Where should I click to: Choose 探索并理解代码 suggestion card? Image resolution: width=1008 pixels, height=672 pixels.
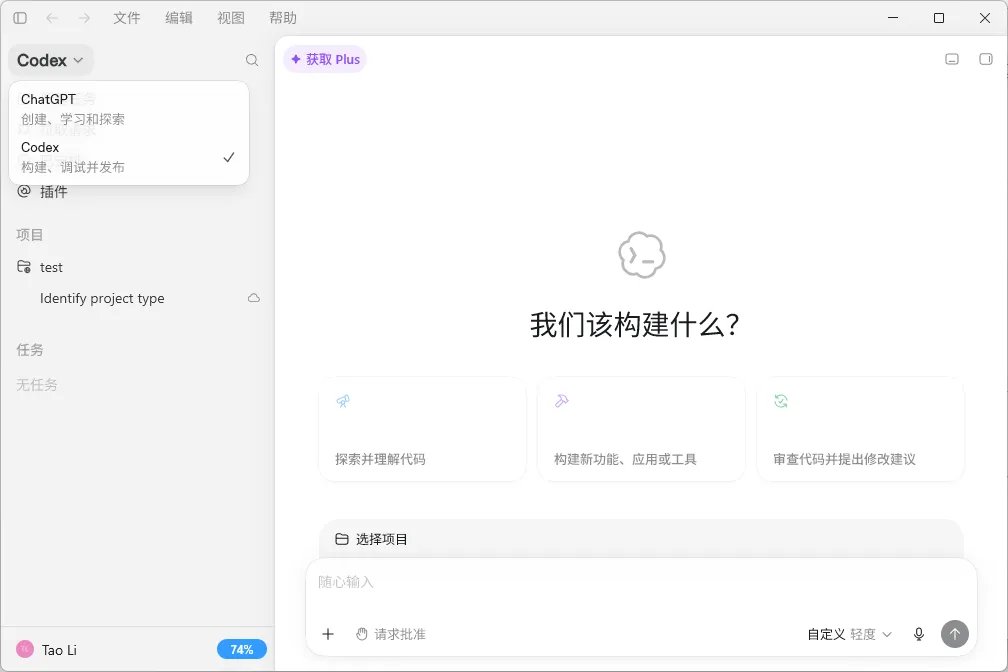tap(422, 429)
